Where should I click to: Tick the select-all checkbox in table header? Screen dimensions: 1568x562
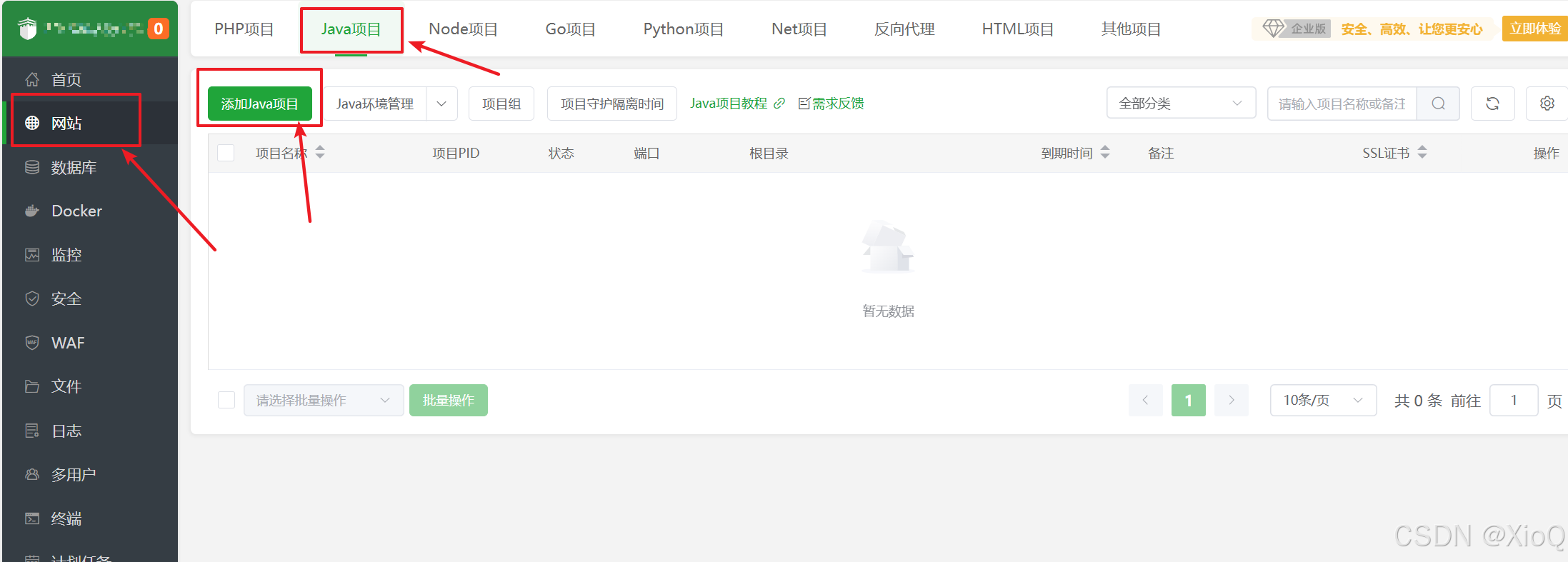226,153
